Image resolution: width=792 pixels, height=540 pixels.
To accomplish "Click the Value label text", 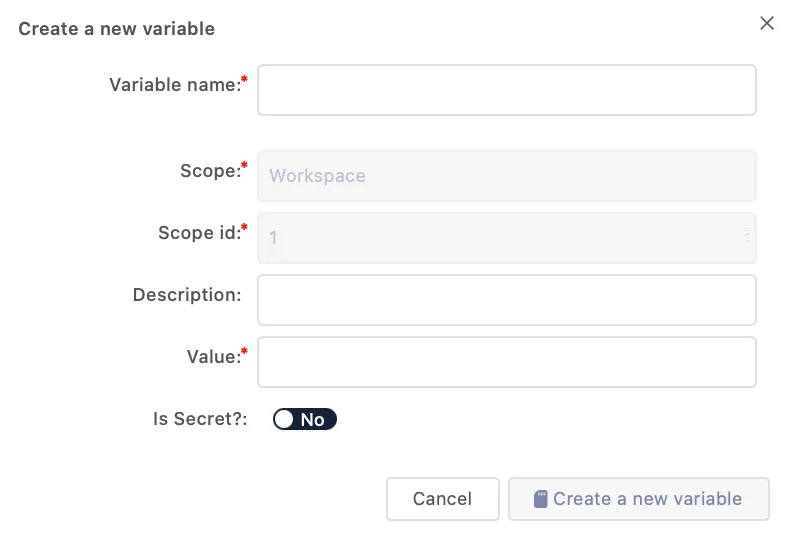I will pyautogui.click(x=214, y=357).
